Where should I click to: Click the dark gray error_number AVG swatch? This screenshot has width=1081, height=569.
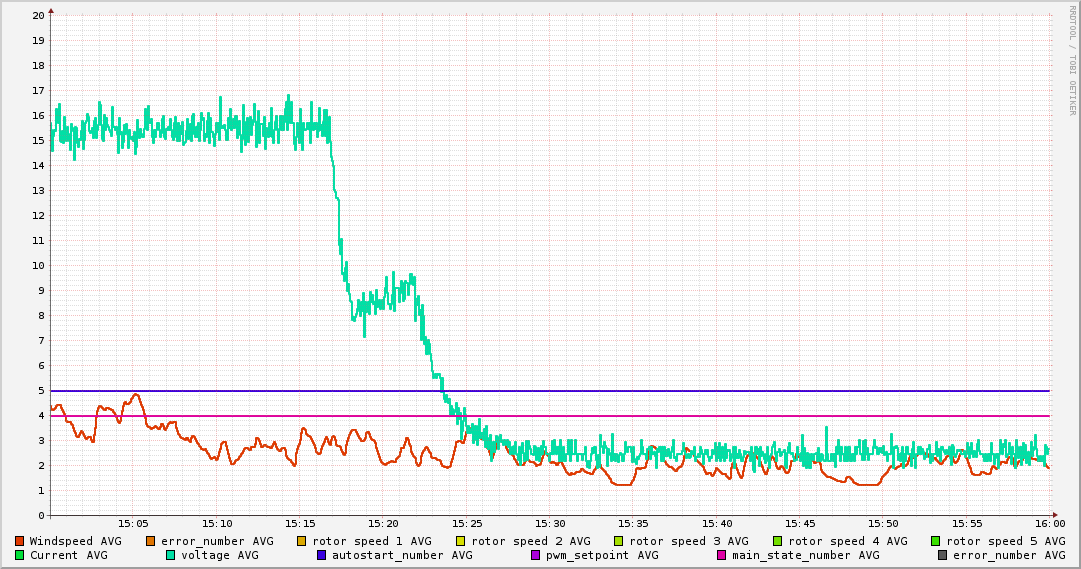tap(943, 555)
